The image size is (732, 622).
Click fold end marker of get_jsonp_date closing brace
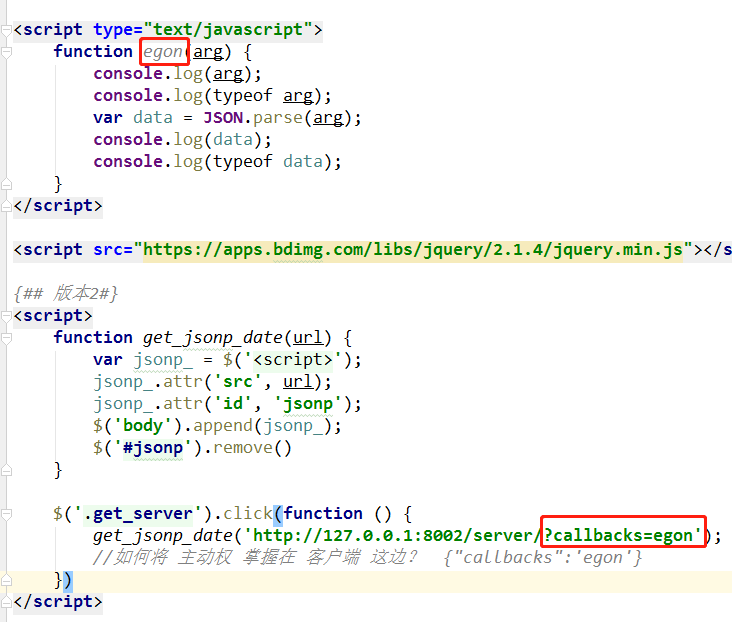click(6, 470)
